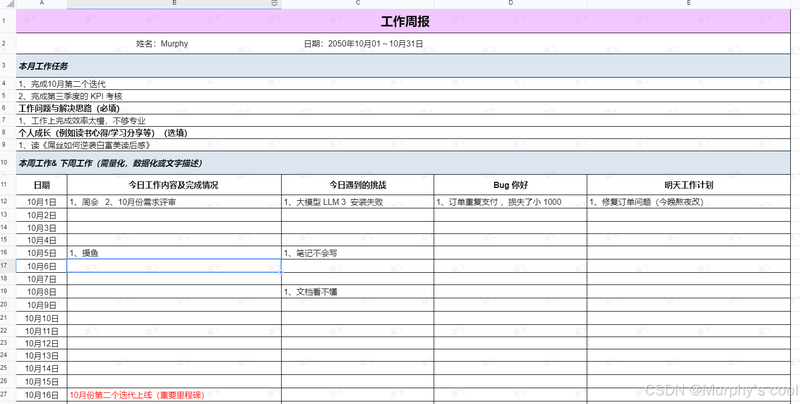Click the 日期：2050年10月01～10月31日 text

pos(363,44)
